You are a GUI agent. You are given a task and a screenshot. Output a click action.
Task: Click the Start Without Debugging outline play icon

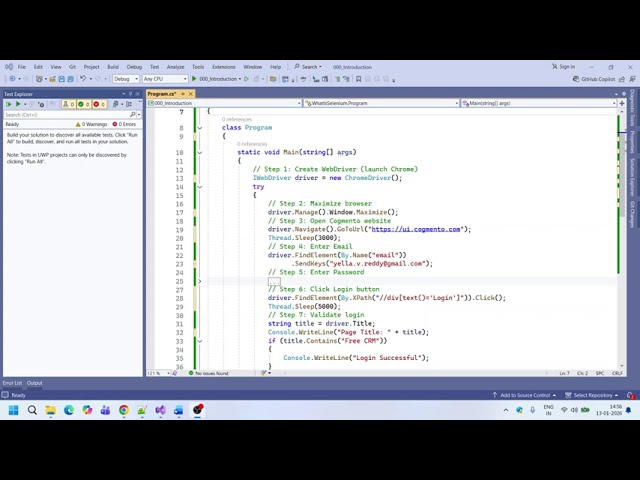click(247, 79)
